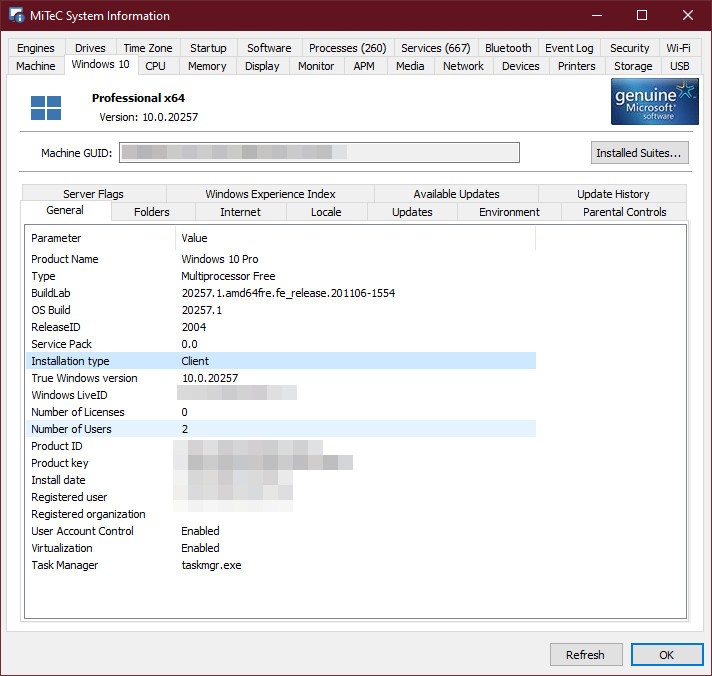712x676 pixels.
Task: Select the Installation type row
Action: [x=281, y=361]
